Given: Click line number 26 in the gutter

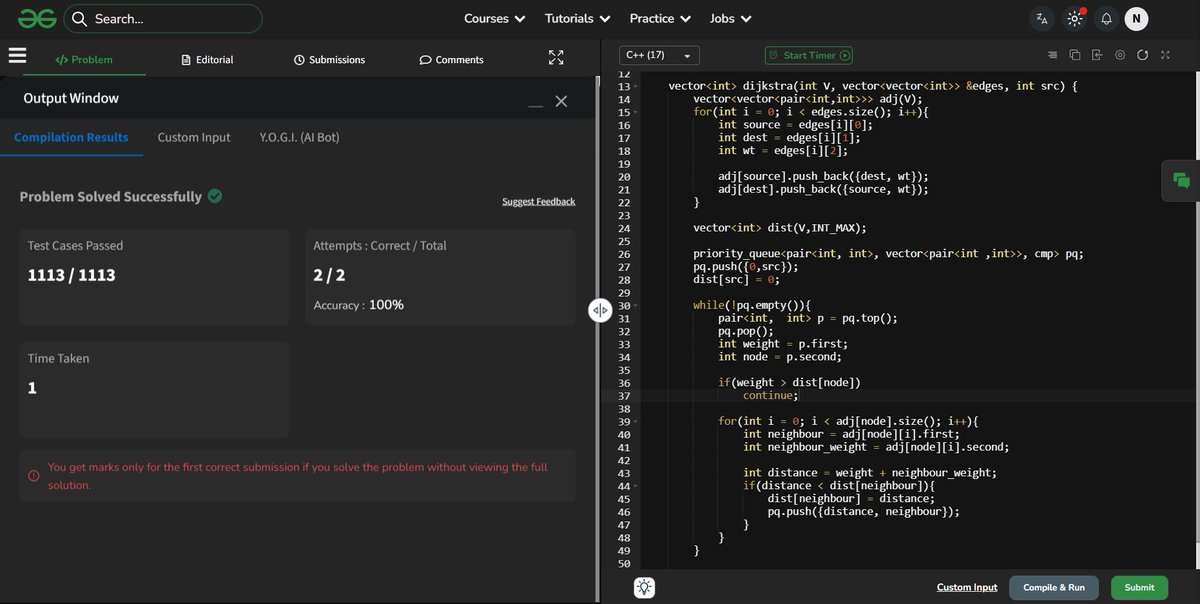Looking at the screenshot, I should click(625, 254).
